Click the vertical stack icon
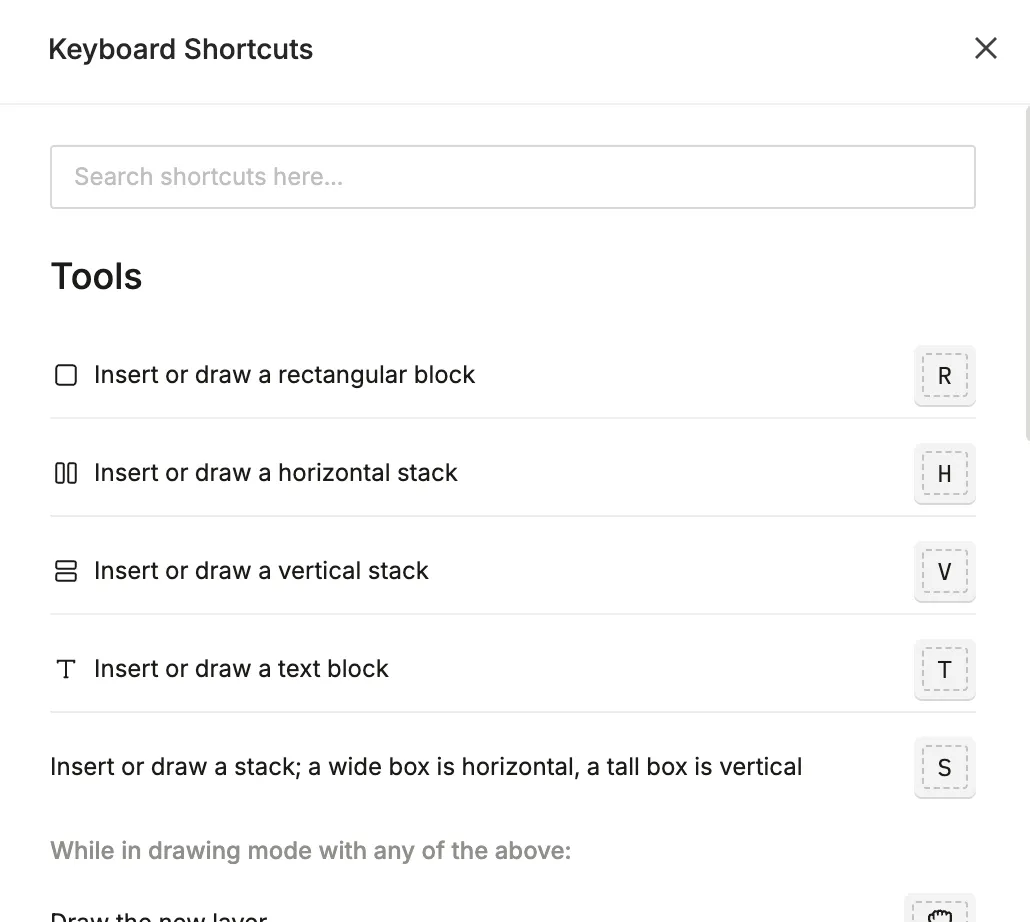 click(x=66, y=571)
